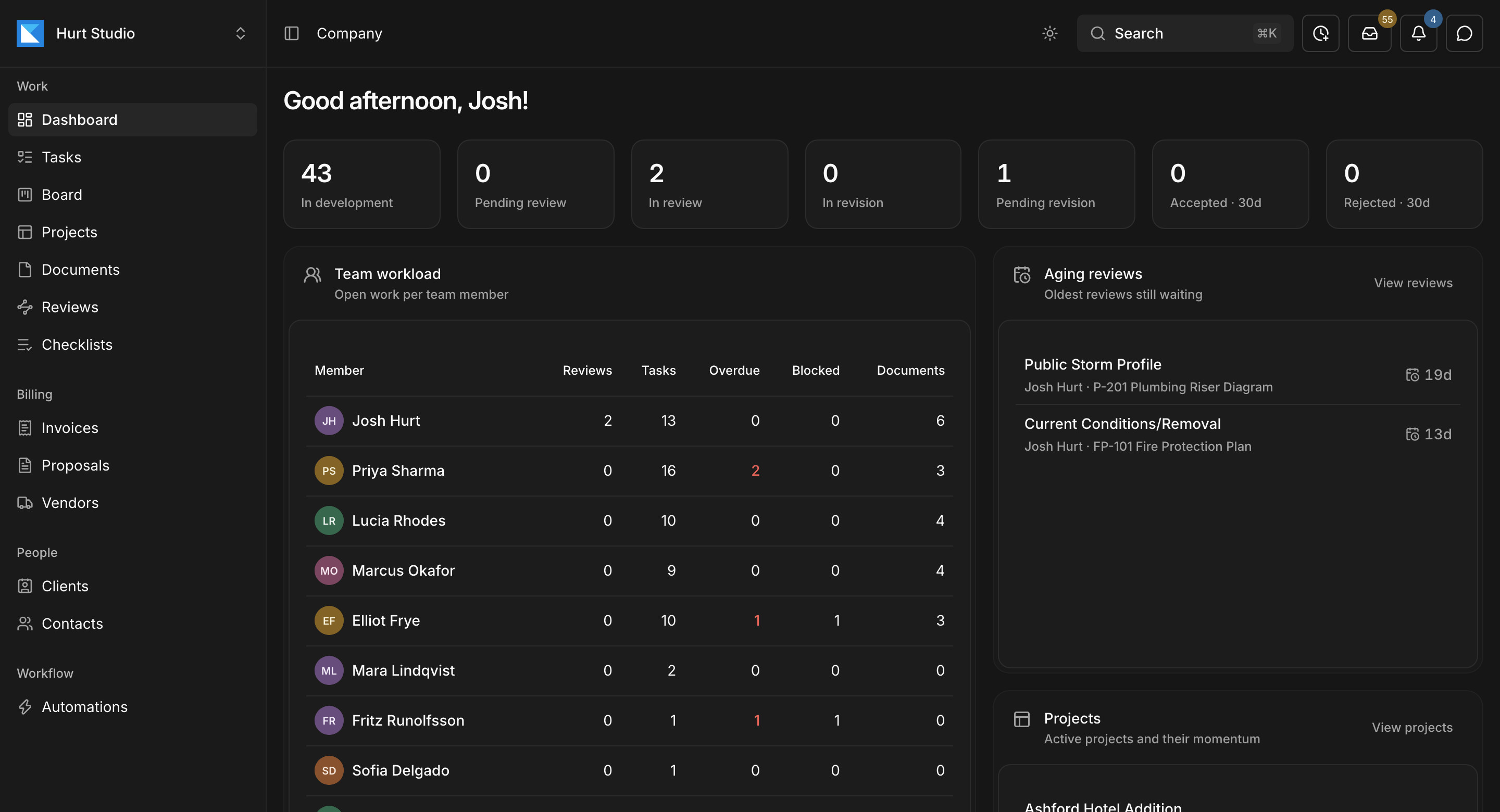Click the Overdue column header
Viewport: 1500px width, 812px height.
click(734, 370)
